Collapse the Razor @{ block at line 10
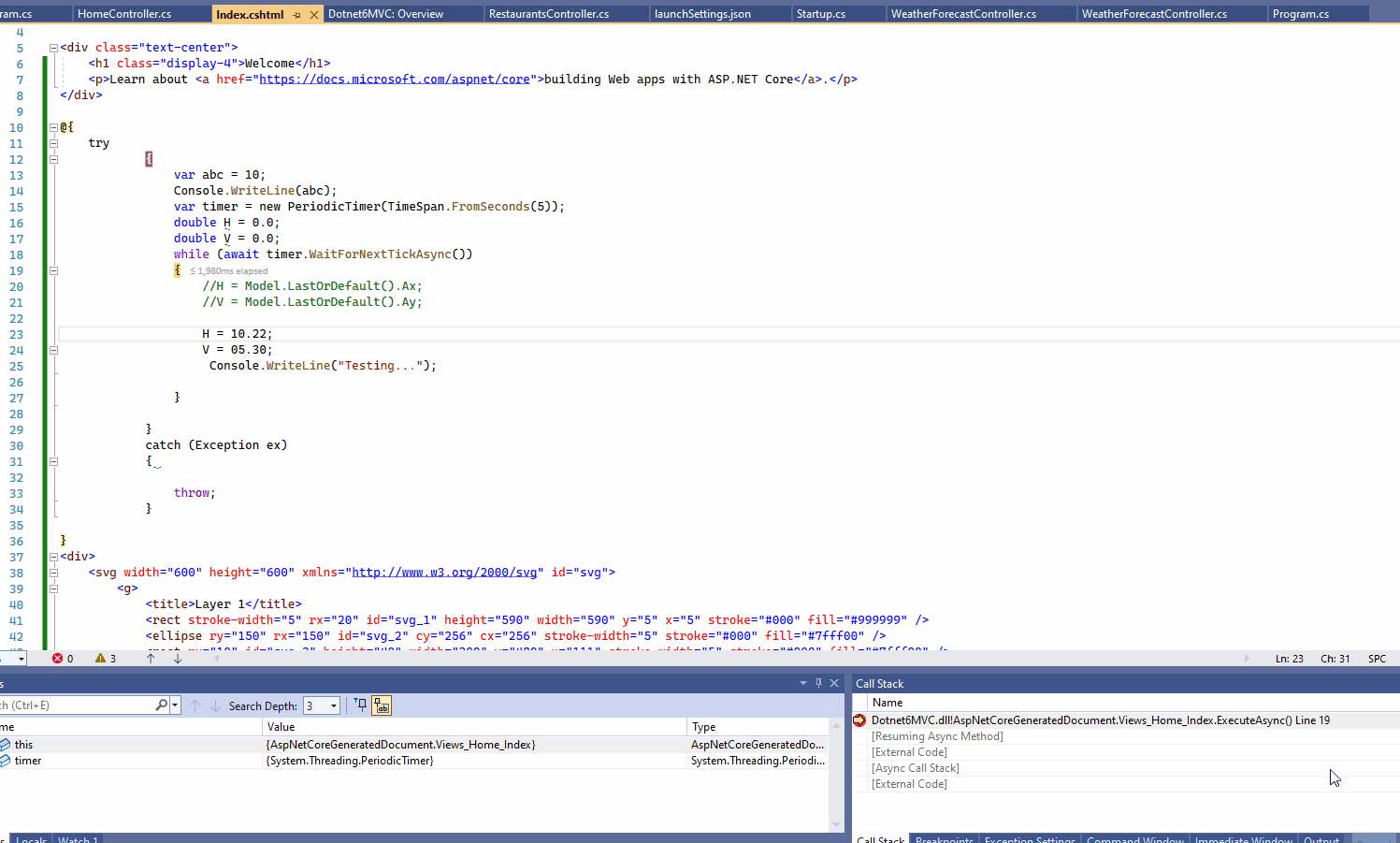This screenshot has width=1400, height=843. pyautogui.click(x=53, y=127)
